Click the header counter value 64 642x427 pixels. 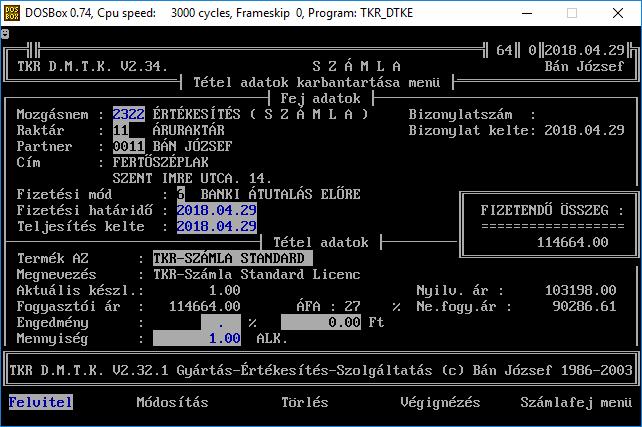tap(504, 50)
